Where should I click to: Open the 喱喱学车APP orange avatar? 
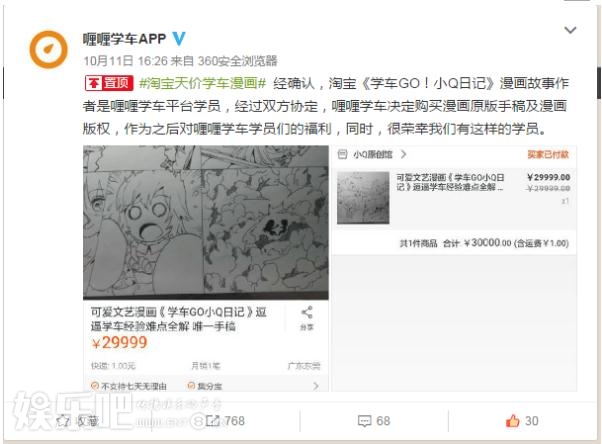pos(49,50)
